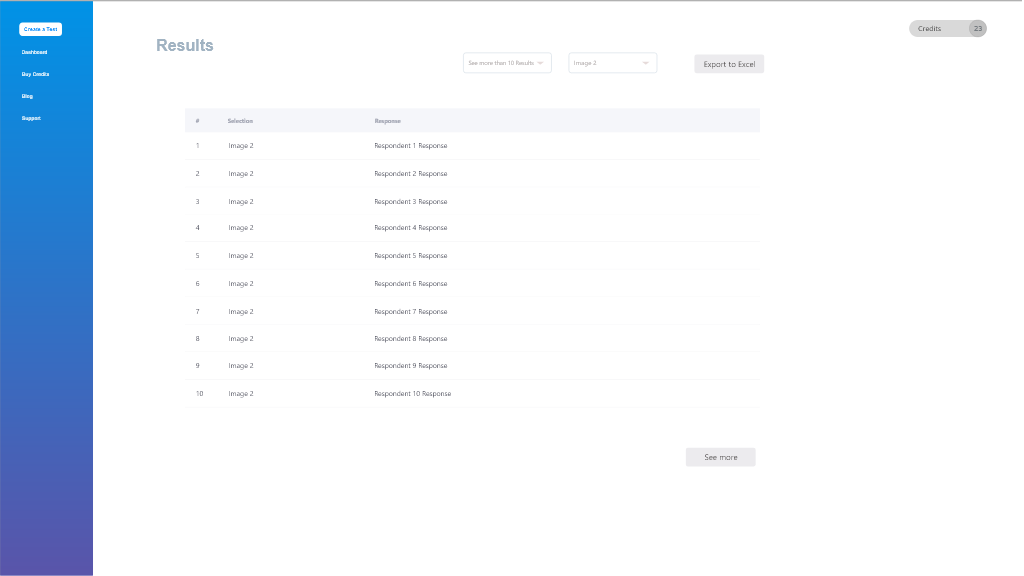Image resolution: width=1024 pixels, height=576 pixels.
Task: Open the Dashboard sidebar item
Action: click(x=34, y=52)
